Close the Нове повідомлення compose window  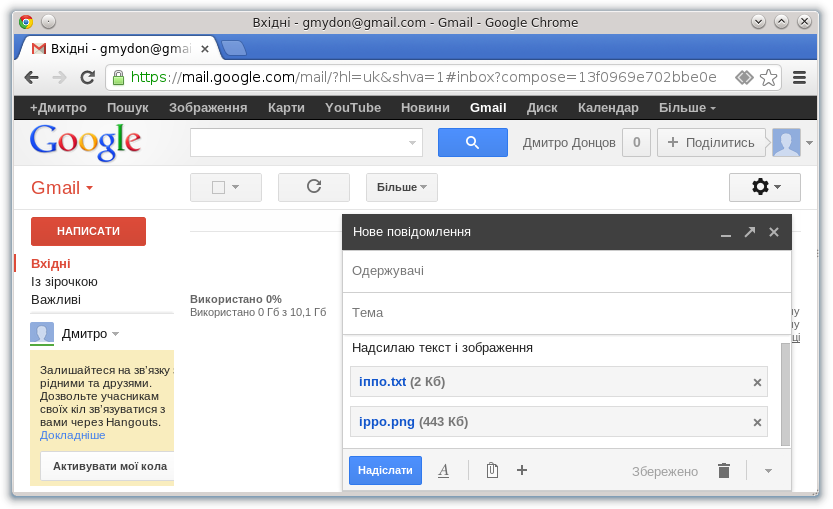click(x=774, y=232)
